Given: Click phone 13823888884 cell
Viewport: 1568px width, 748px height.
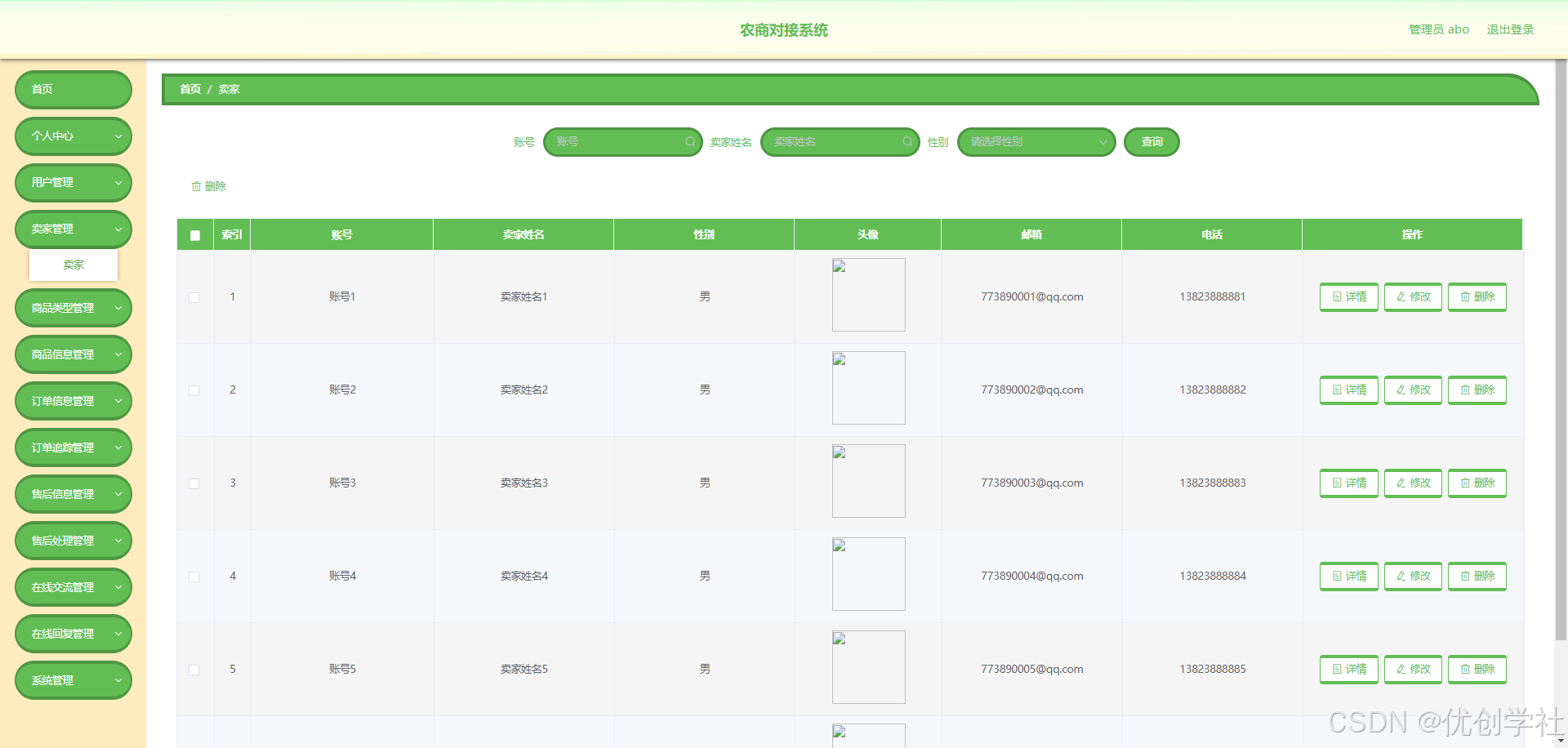Looking at the screenshot, I should (x=1213, y=577).
